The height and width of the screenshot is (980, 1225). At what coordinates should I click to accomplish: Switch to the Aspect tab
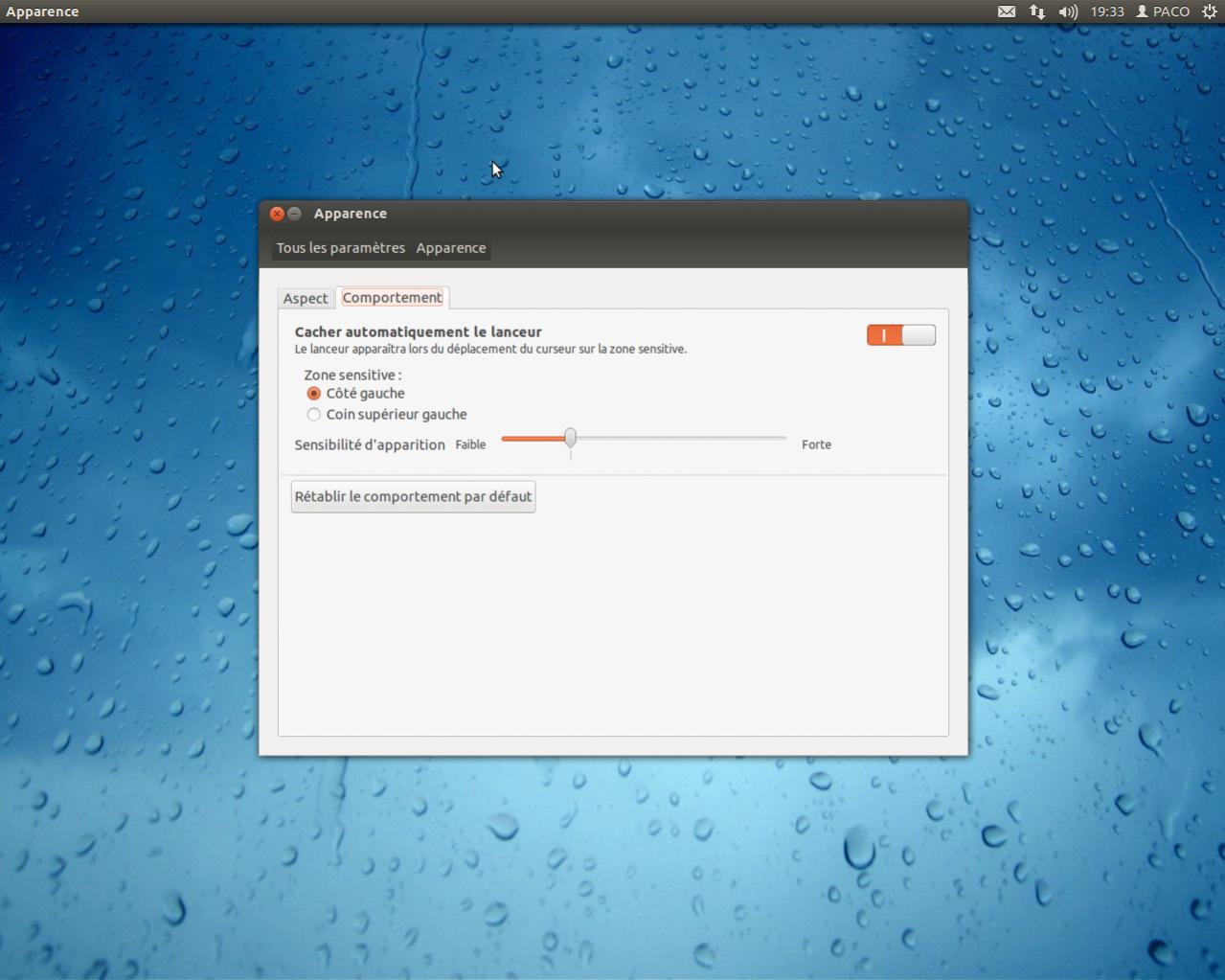(x=306, y=298)
